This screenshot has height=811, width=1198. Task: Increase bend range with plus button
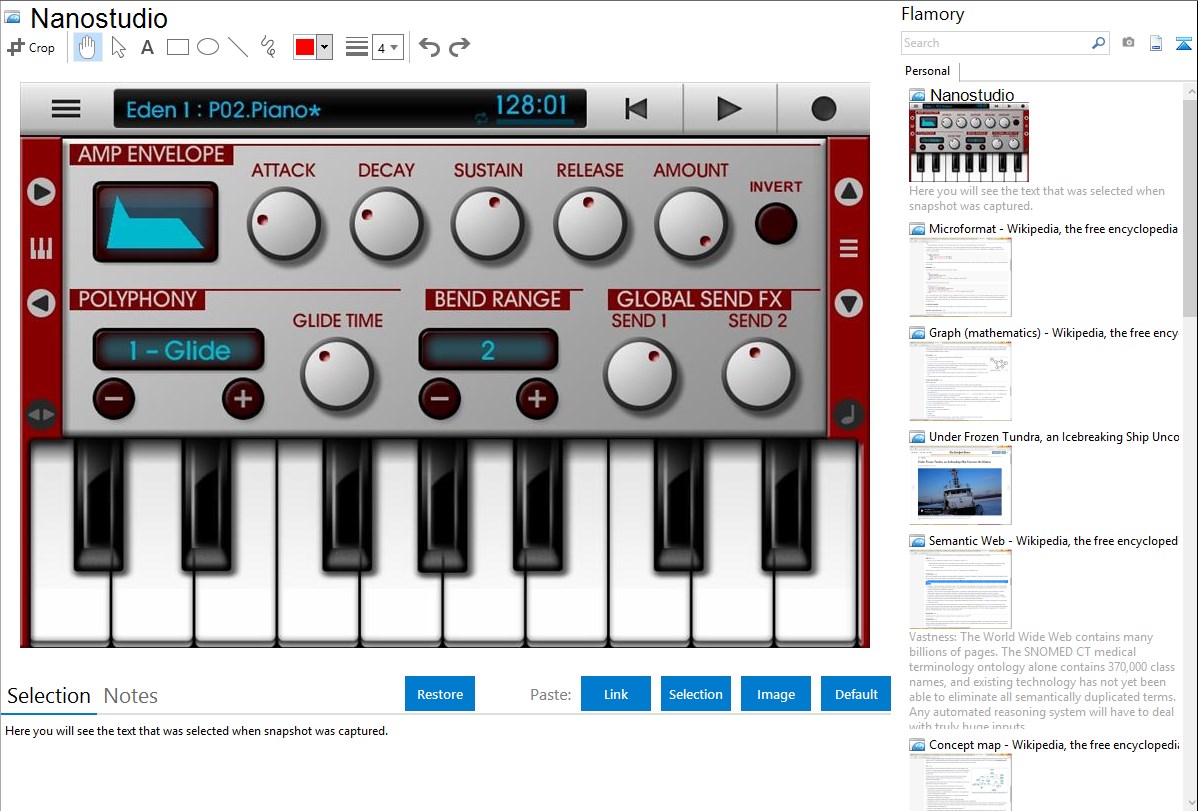tap(536, 398)
